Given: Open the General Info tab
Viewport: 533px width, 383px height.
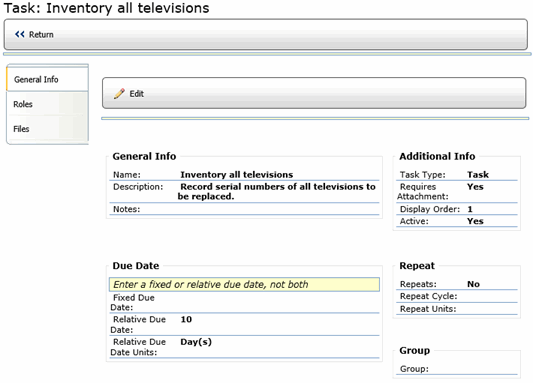Looking at the screenshot, I should click(x=48, y=79).
